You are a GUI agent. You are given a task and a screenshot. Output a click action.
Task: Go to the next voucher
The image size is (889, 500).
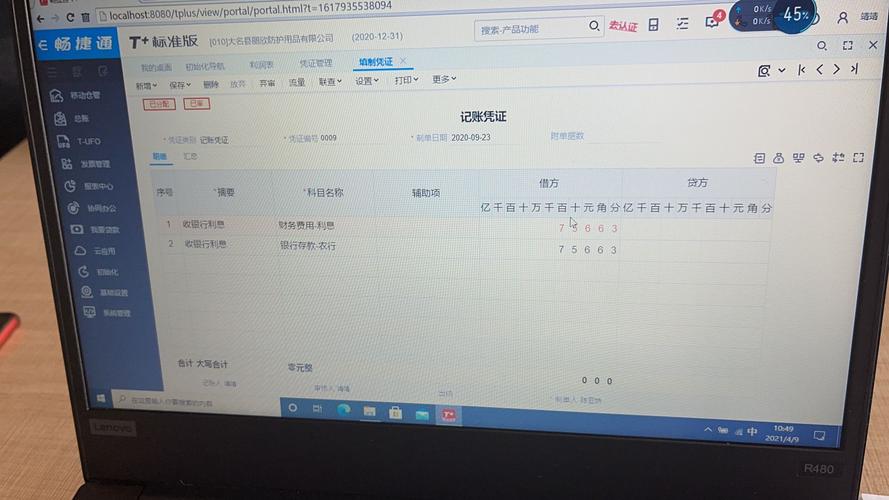836,69
